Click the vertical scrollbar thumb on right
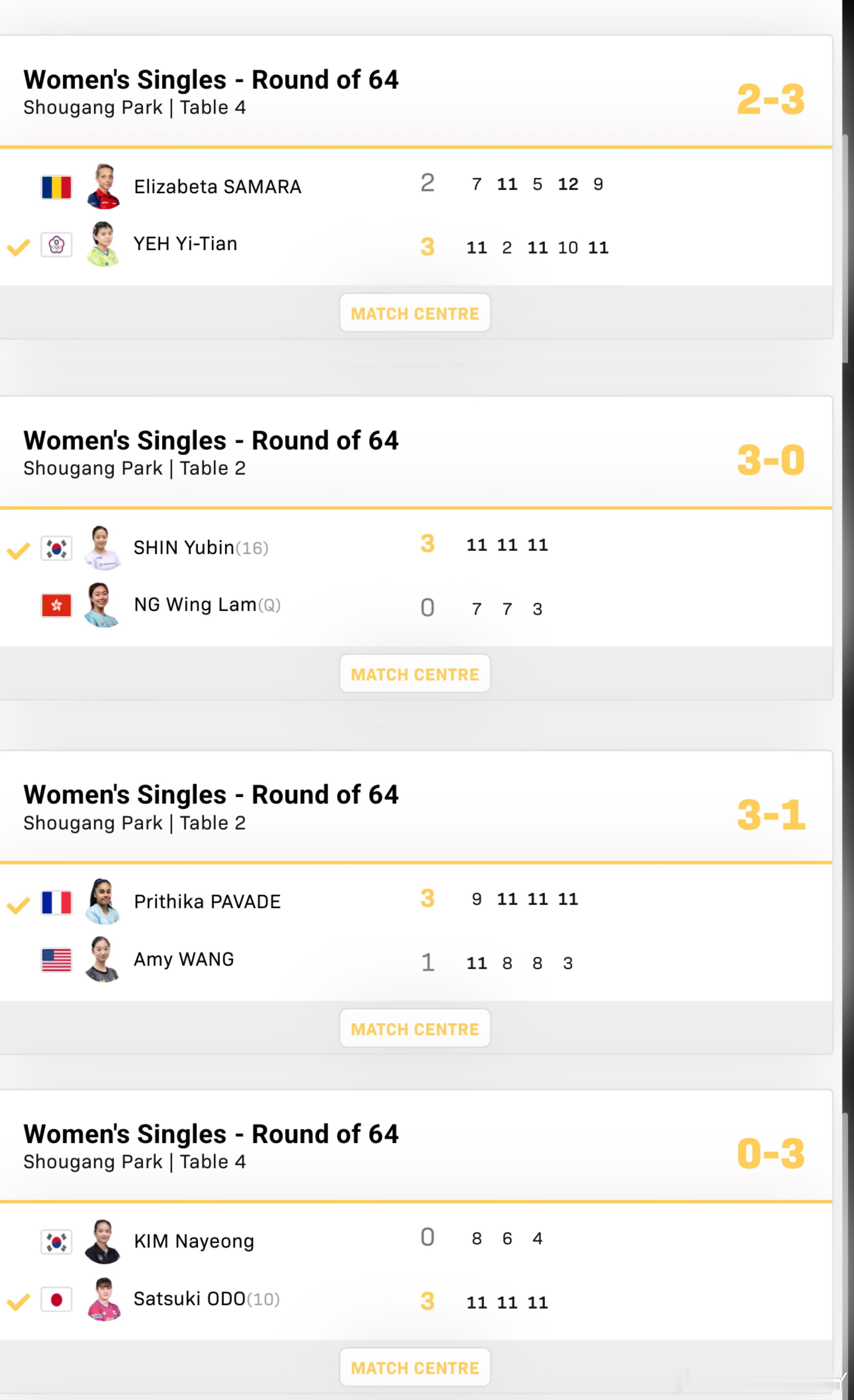Image resolution: width=854 pixels, height=1400 pixels. tap(845, 248)
